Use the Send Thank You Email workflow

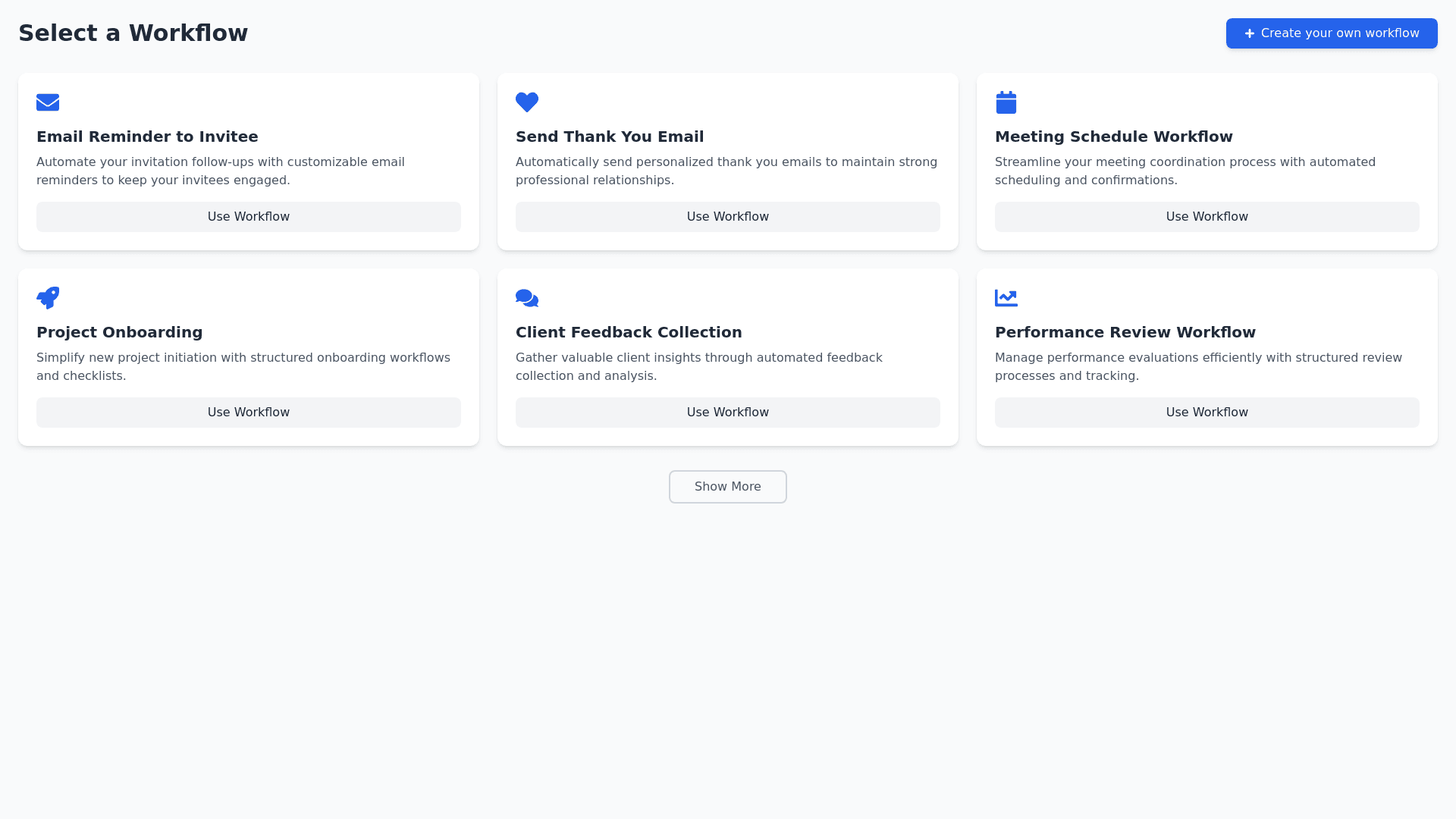[728, 217]
